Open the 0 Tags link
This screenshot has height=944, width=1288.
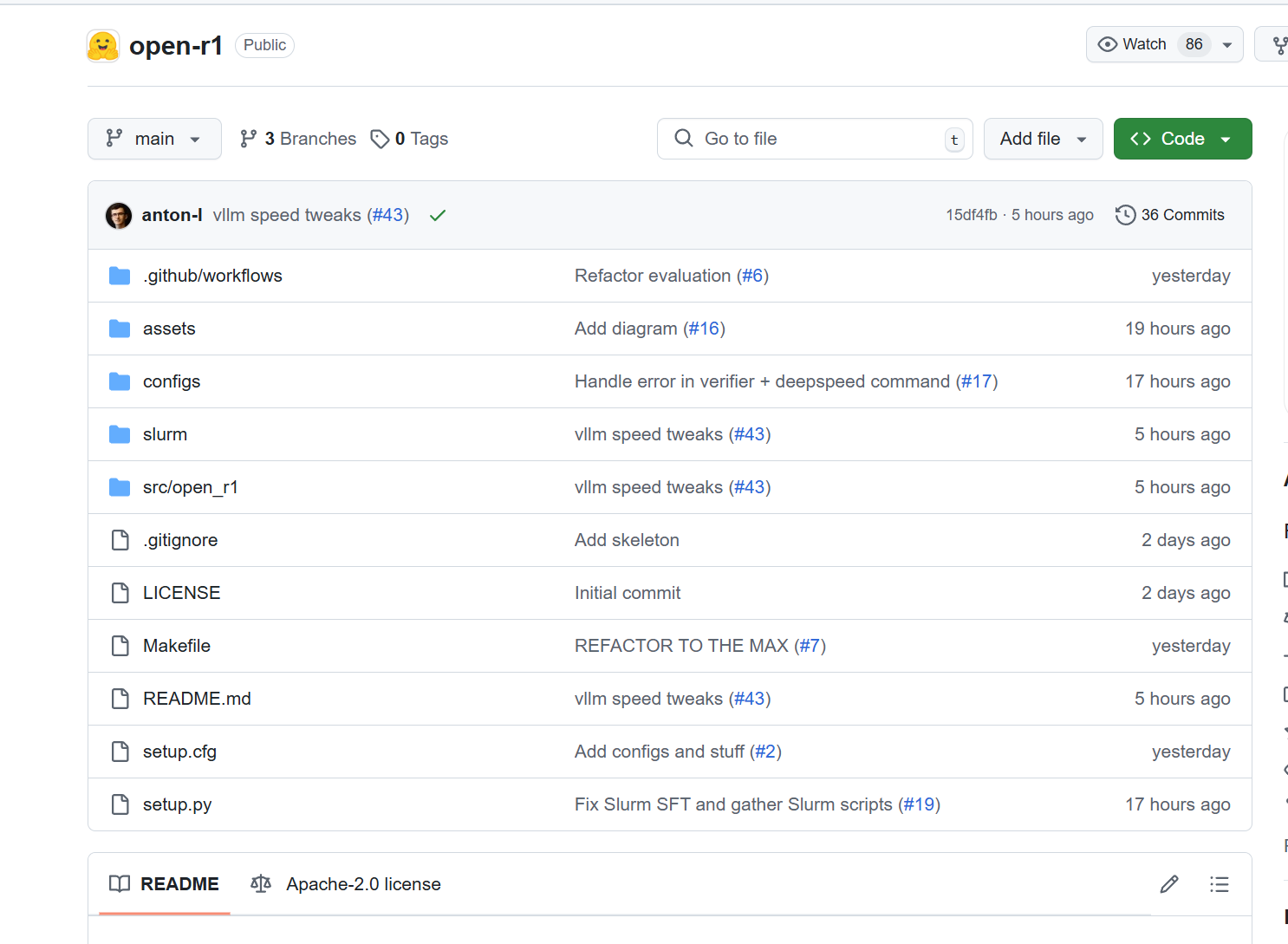[x=409, y=139]
